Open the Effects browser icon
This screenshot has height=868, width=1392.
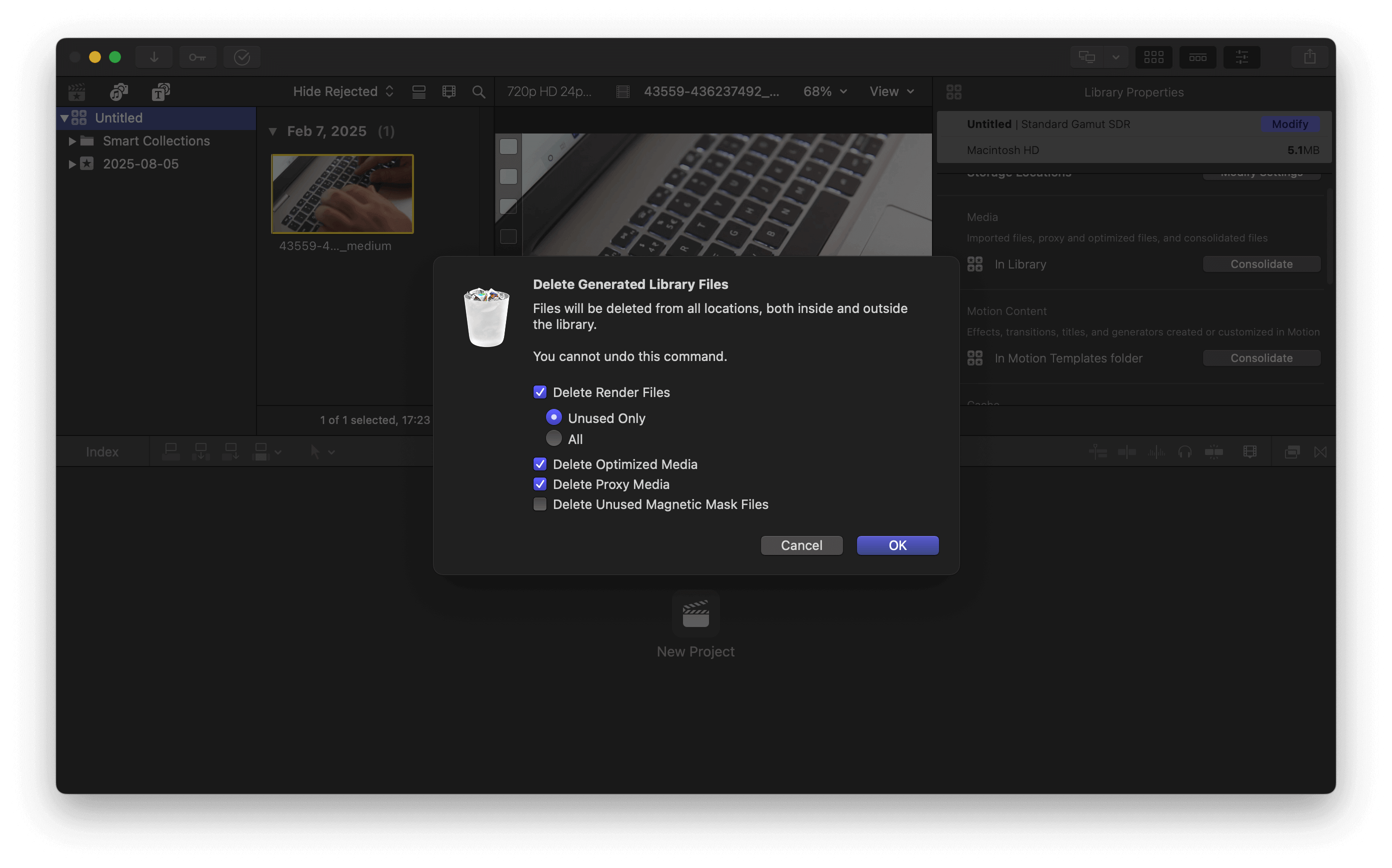coord(1291,452)
